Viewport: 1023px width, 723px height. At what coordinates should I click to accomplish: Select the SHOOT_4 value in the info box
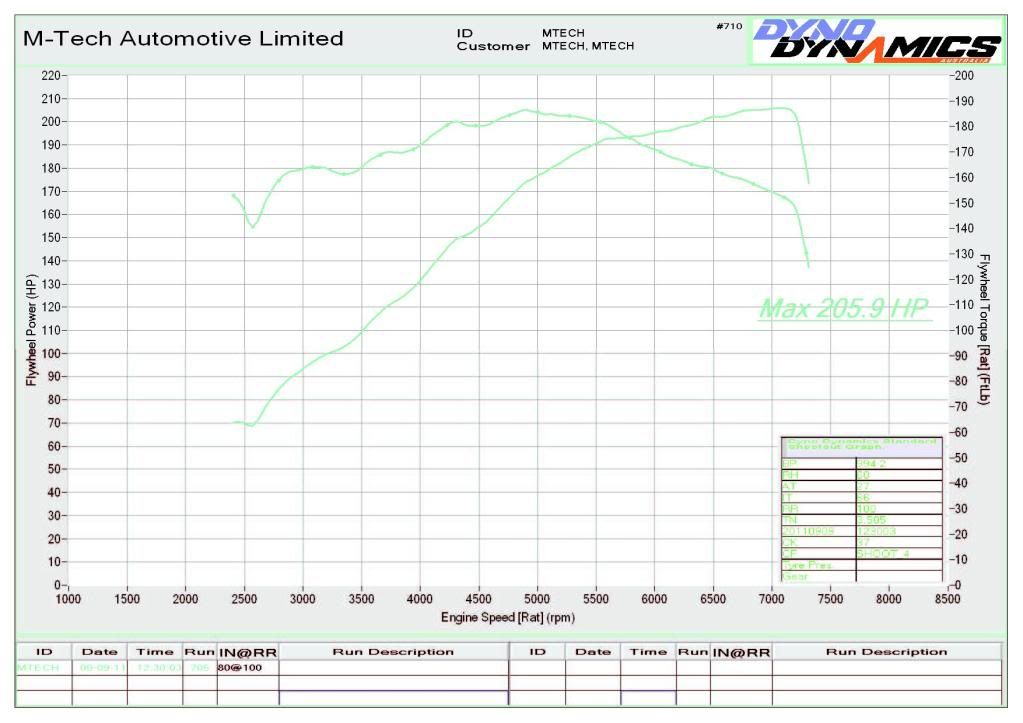pyautogui.click(x=883, y=554)
